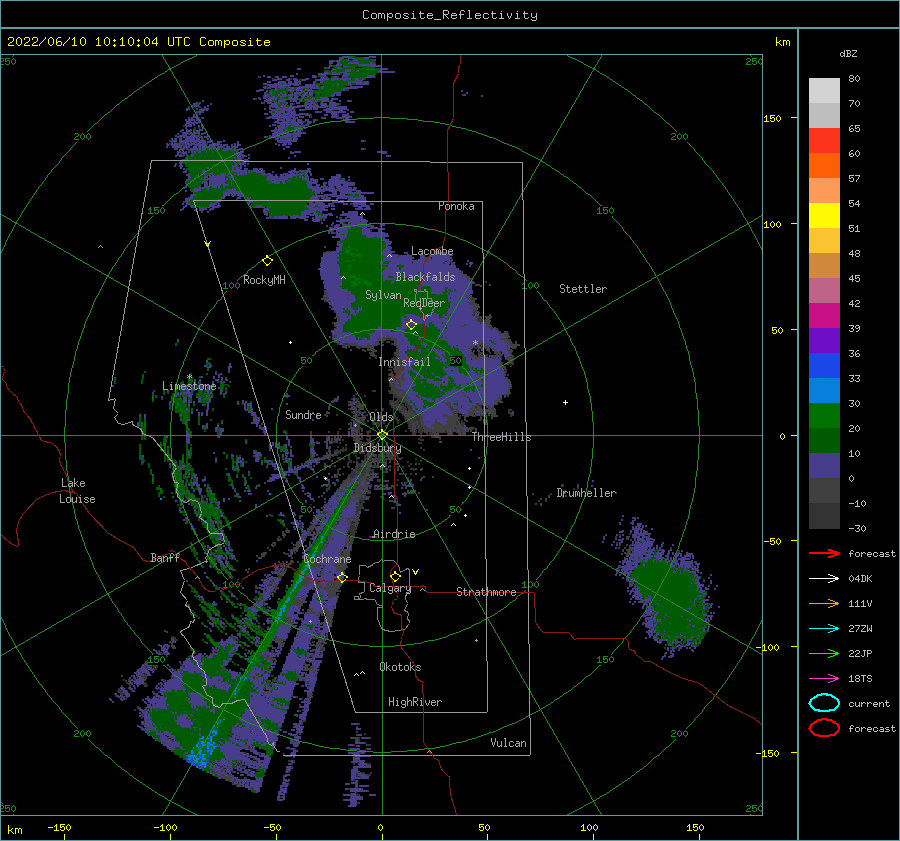Click the magenta 18TS arrow icon
Viewport: 900px width, 841px height.
[824, 679]
